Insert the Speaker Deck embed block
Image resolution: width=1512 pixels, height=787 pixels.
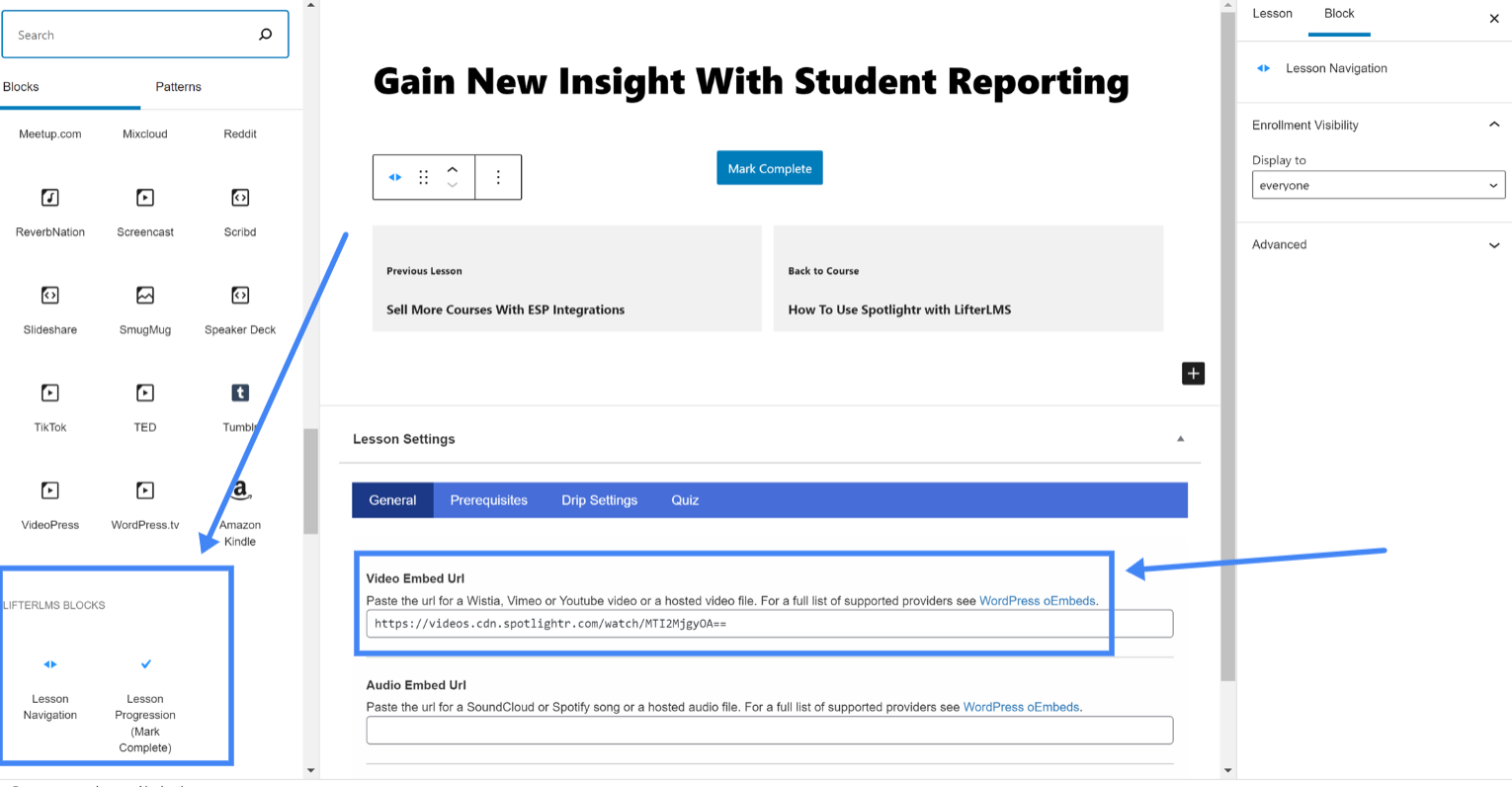tap(240, 310)
